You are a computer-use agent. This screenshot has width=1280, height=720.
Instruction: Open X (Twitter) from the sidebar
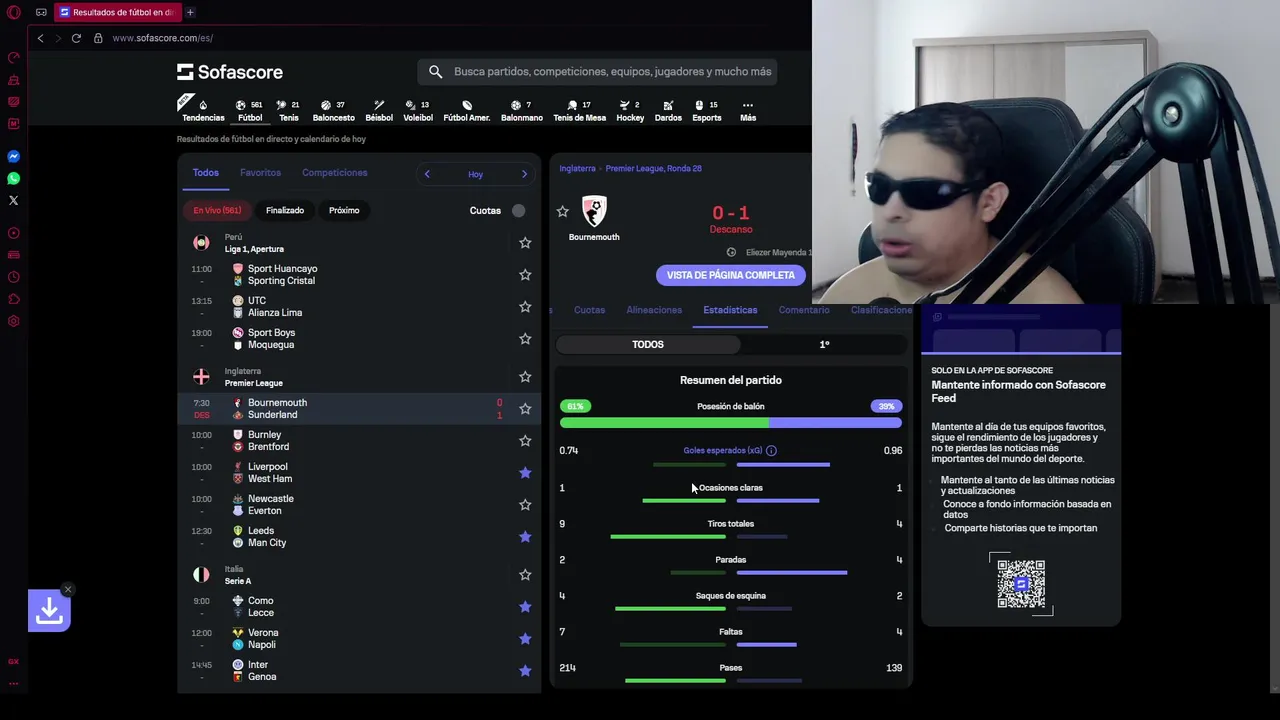pyautogui.click(x=14, y=201)
